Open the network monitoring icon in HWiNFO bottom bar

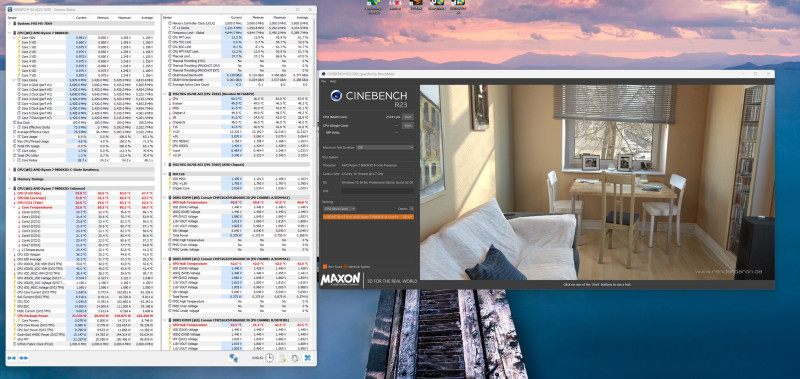(x=233, y=358)
